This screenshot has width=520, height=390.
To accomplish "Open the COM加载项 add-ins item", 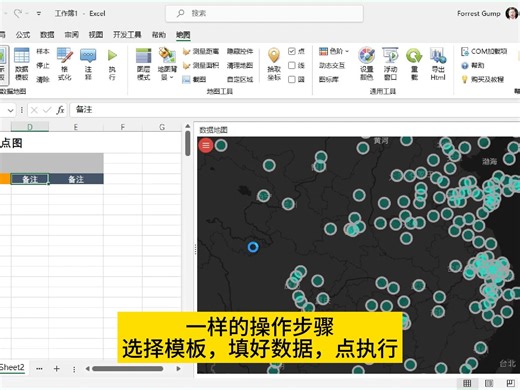I will tap(484, 51).
